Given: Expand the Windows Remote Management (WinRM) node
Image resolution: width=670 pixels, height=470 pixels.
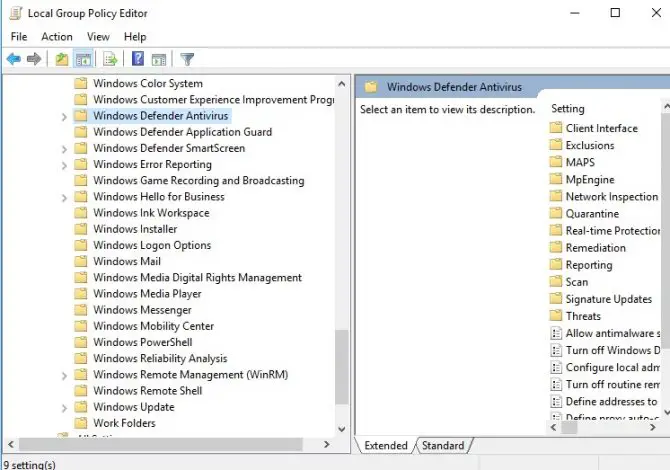Looking at the screenshot, I should (x=64, y=375).
